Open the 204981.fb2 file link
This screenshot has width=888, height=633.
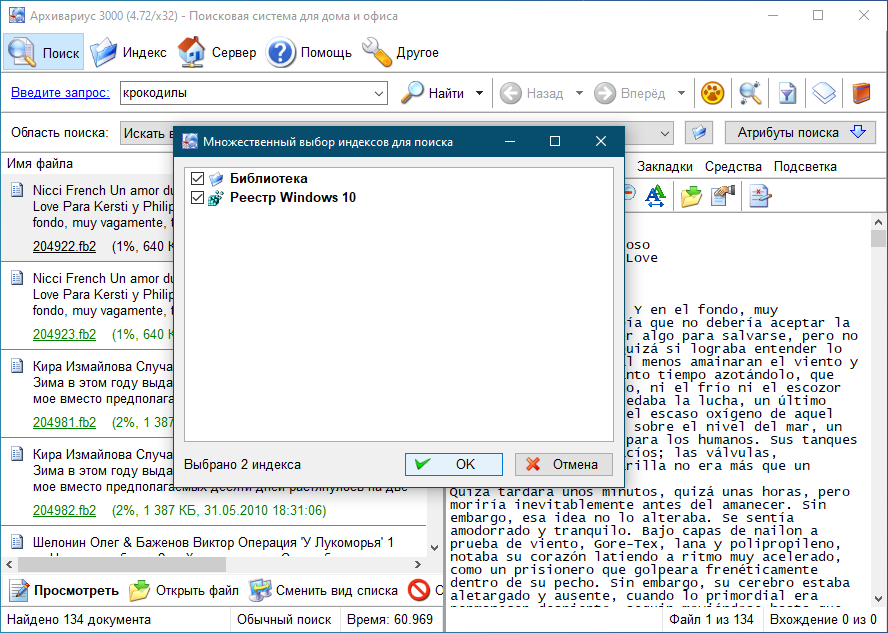pyautogui.click(x=64, y=422)
